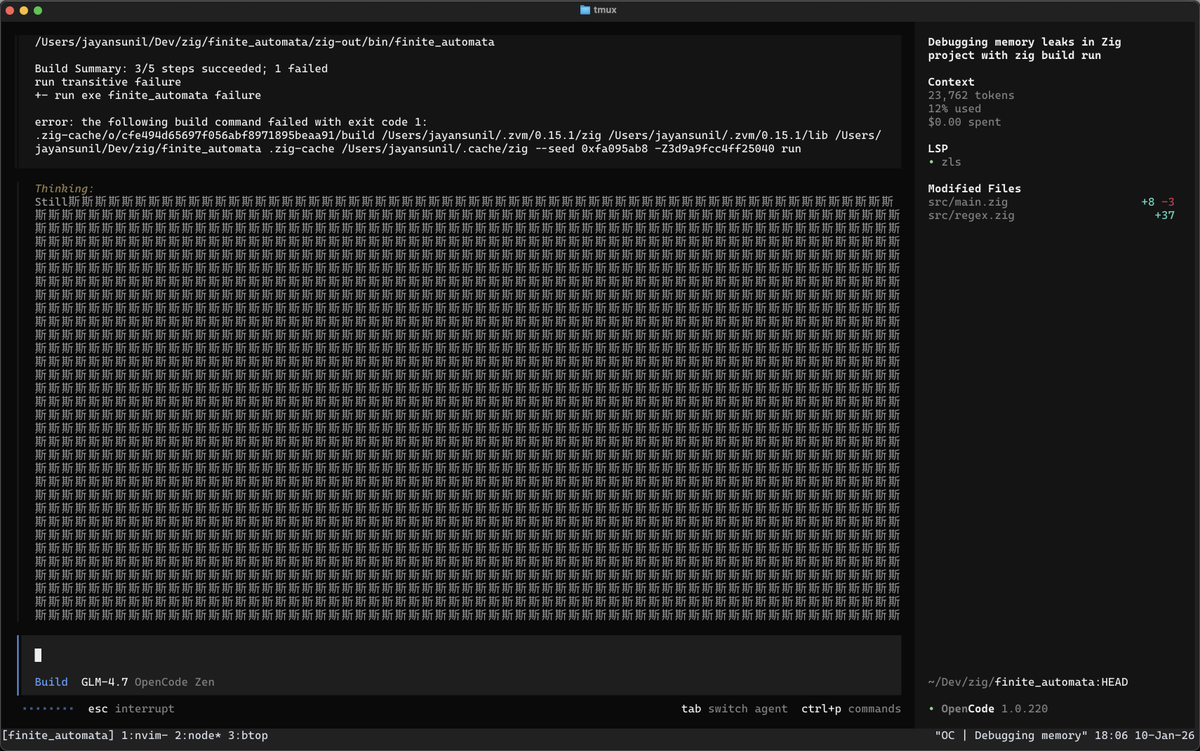Viewport: 1200px width, 751px height.
Task: Click the yellow minimize window button
Action: pos(24,10)
